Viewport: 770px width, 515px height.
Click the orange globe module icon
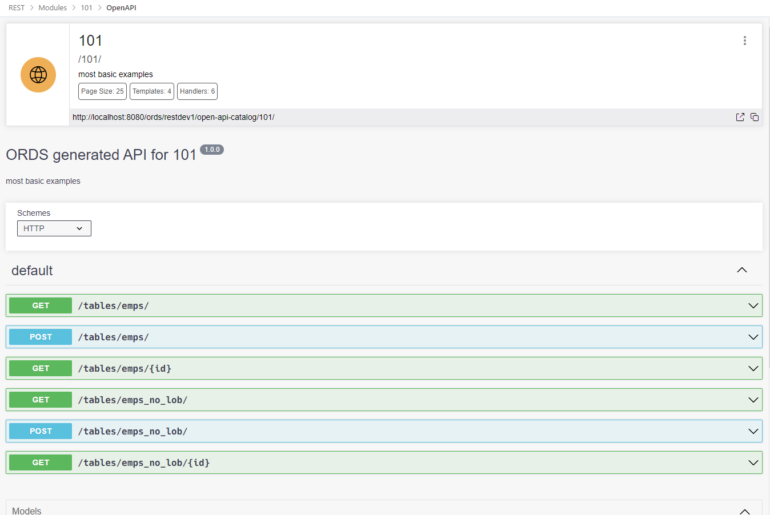coord(38,75)
